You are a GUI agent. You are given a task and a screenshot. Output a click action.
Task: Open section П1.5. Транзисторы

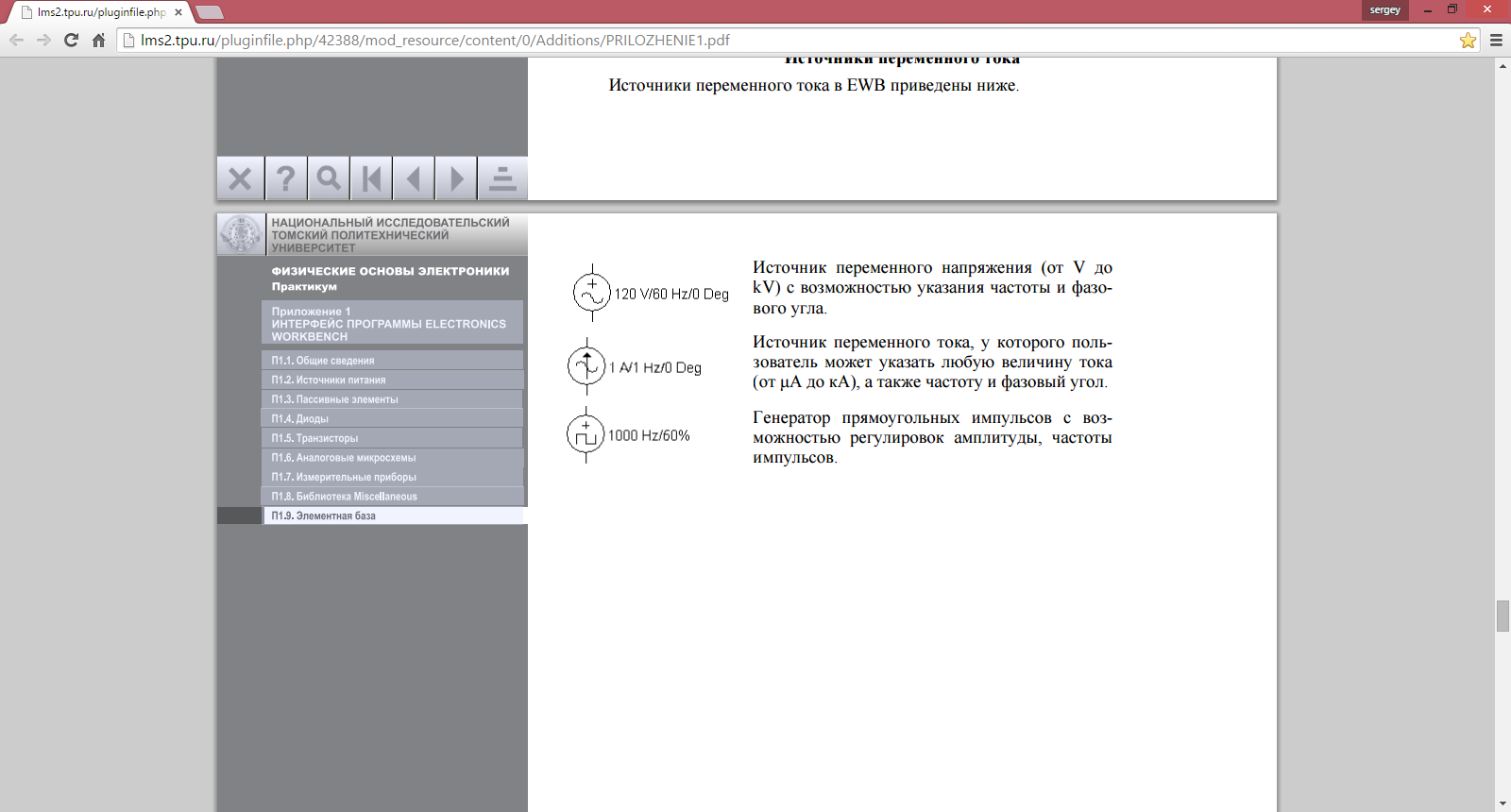coord(392,438)
